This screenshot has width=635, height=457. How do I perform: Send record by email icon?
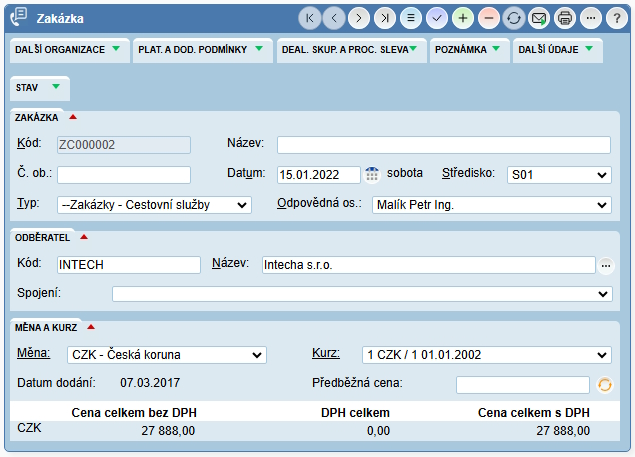(539, 18)
